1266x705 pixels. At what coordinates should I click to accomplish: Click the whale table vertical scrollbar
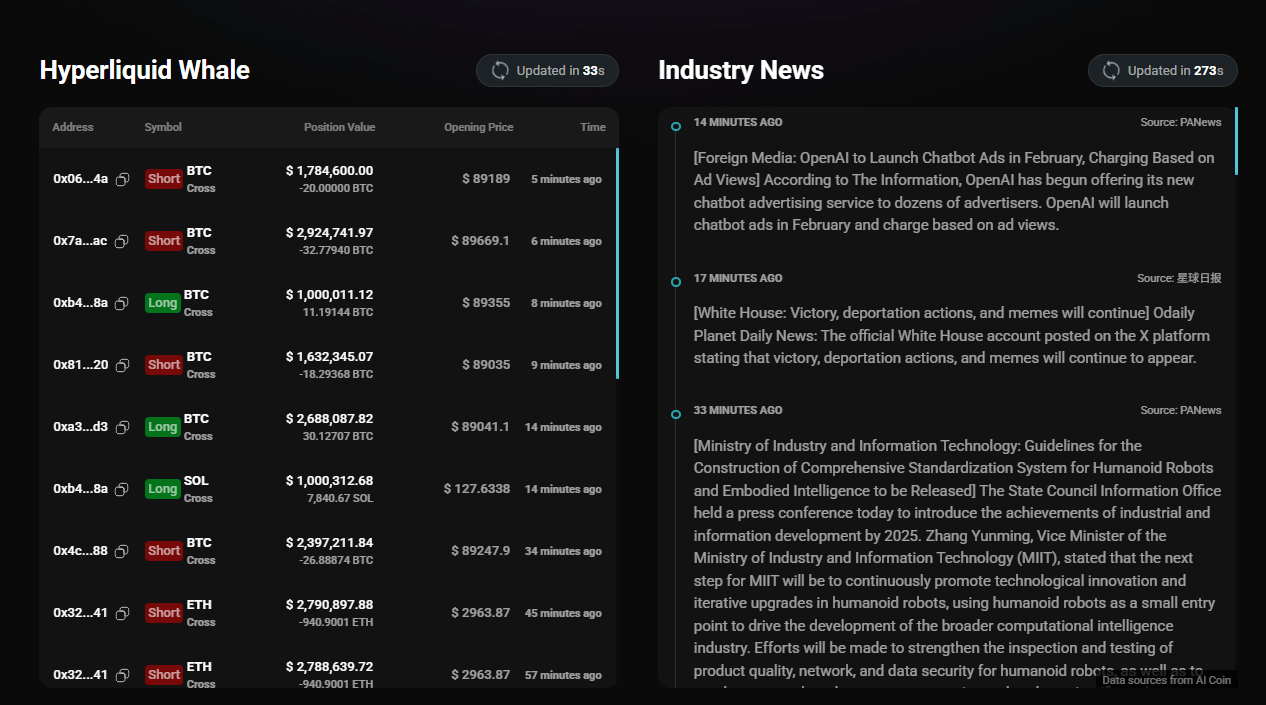tap(617, 263)
